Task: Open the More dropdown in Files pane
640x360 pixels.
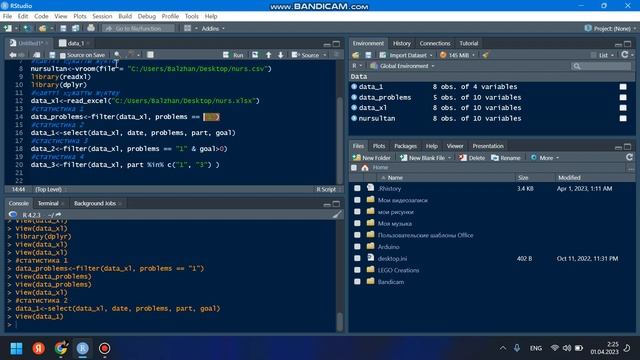Action: click(545, 158)
